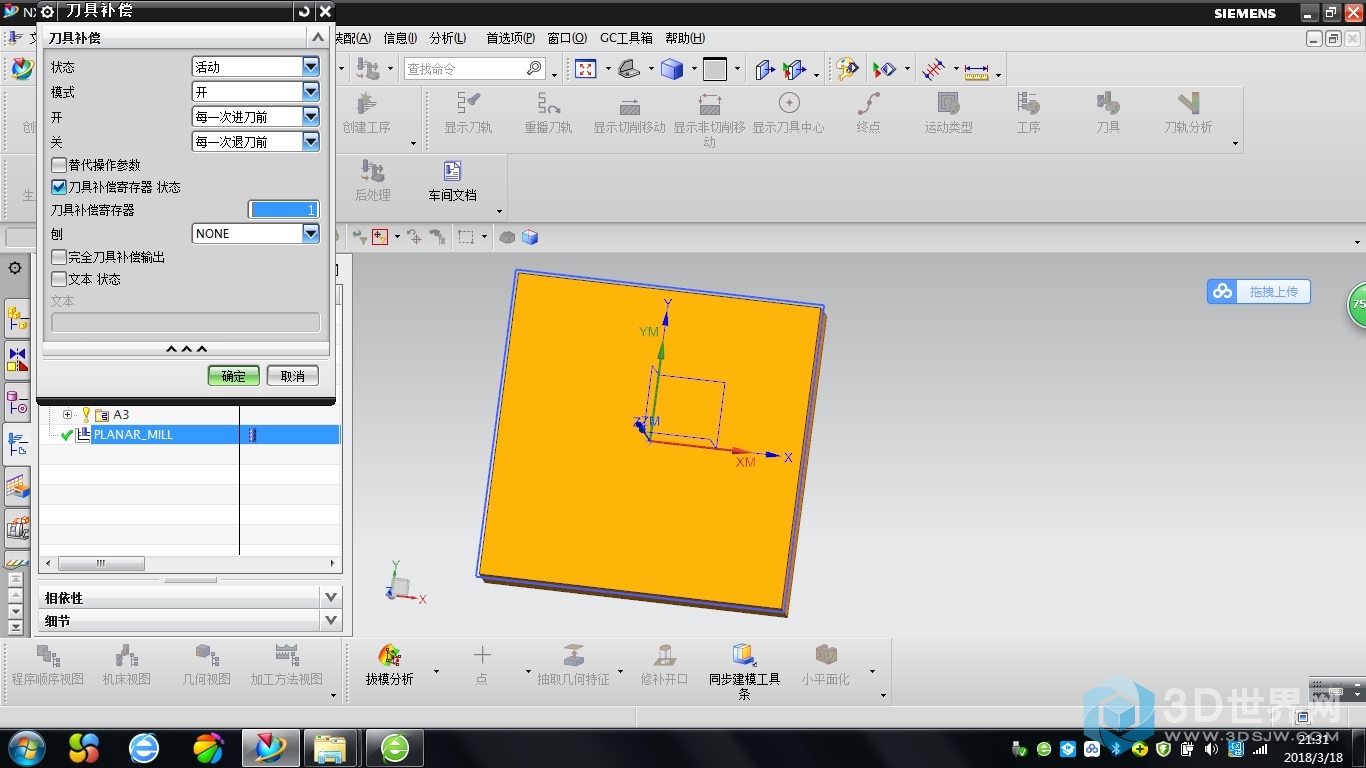Screen dimensions: 1366x768
Task: Click the 刀轨分析 tool path analysis icon
Action: (x=1188, y=103)
